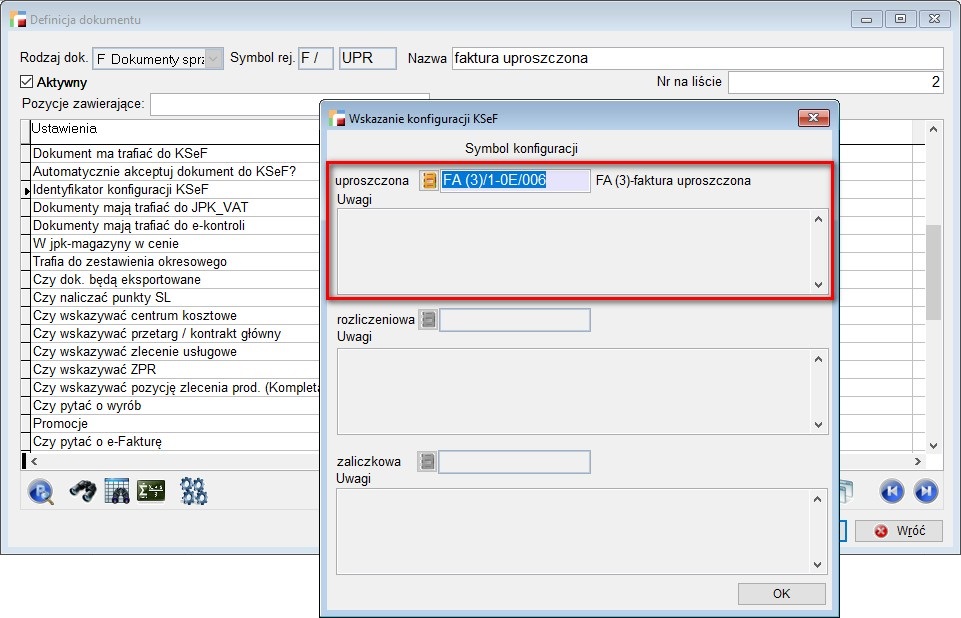The image size is (961, 618).
Task: Go to the next record with the blue arrow button
Action: point(926,491)
